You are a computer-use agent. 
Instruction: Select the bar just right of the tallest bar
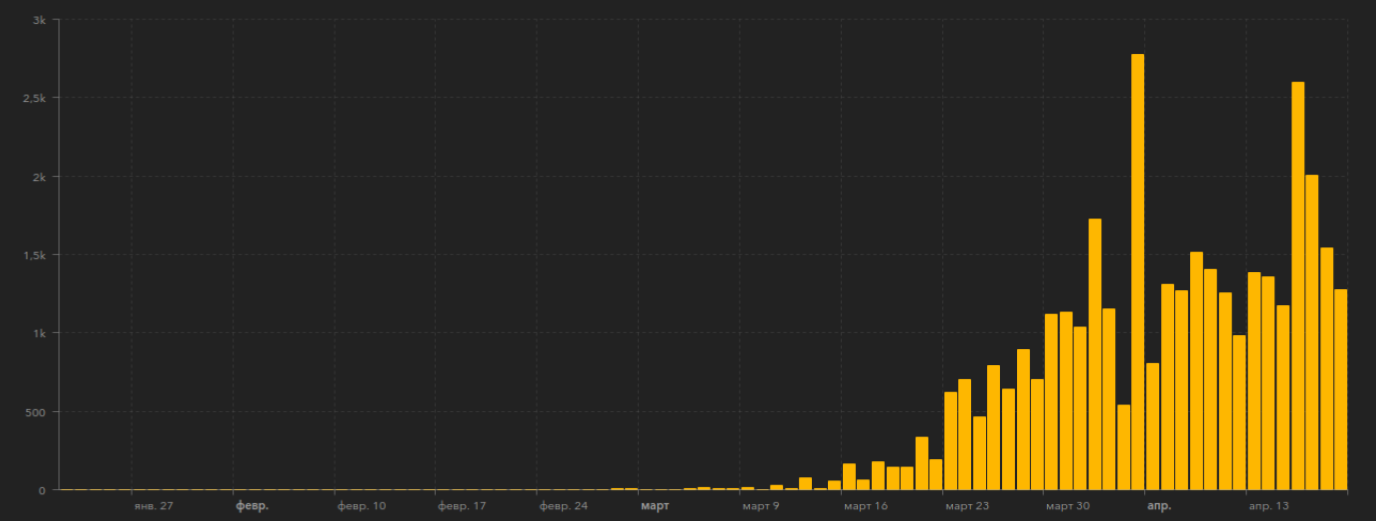click(x=1152, y=427)
